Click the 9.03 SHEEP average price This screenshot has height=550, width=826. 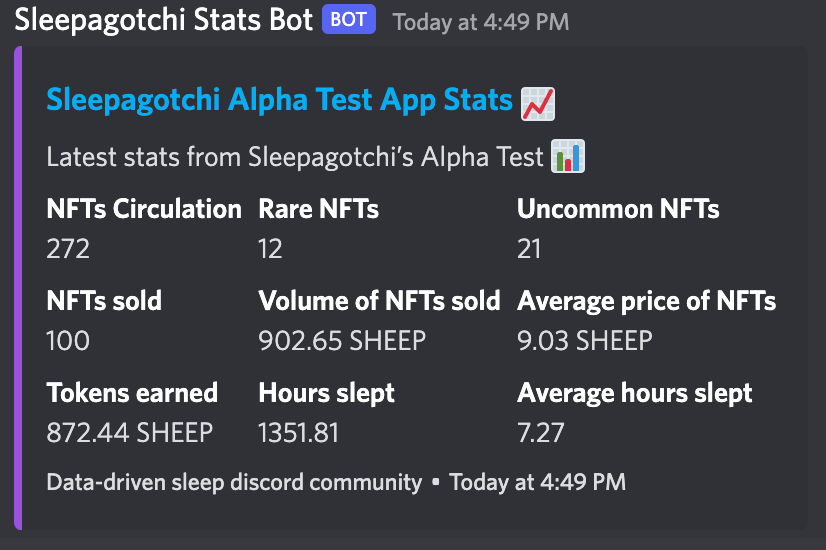click(x=585, y=340)
